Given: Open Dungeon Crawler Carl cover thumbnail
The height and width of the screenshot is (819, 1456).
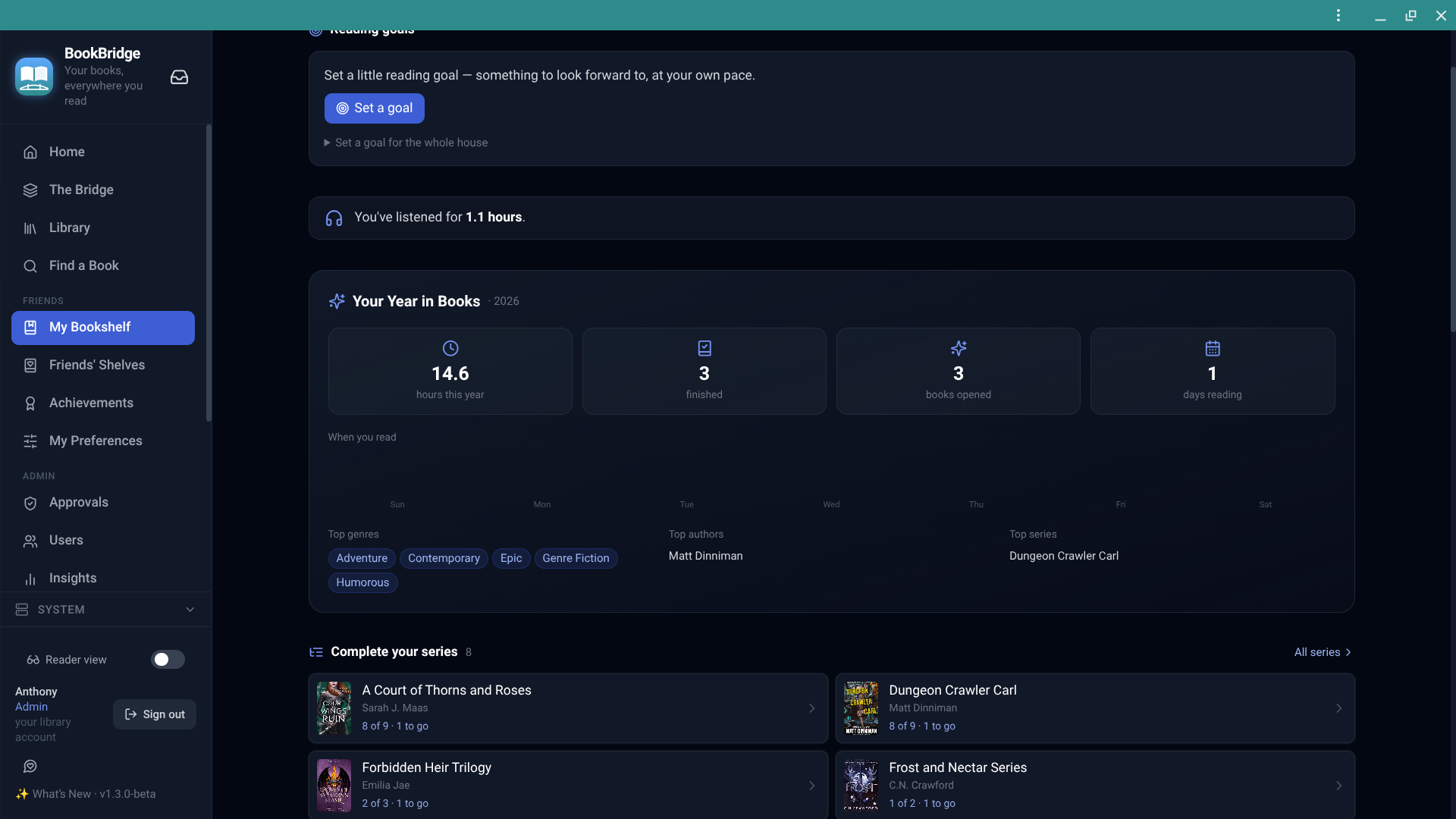Looking at the screenshot, I should tap(861, 708).
